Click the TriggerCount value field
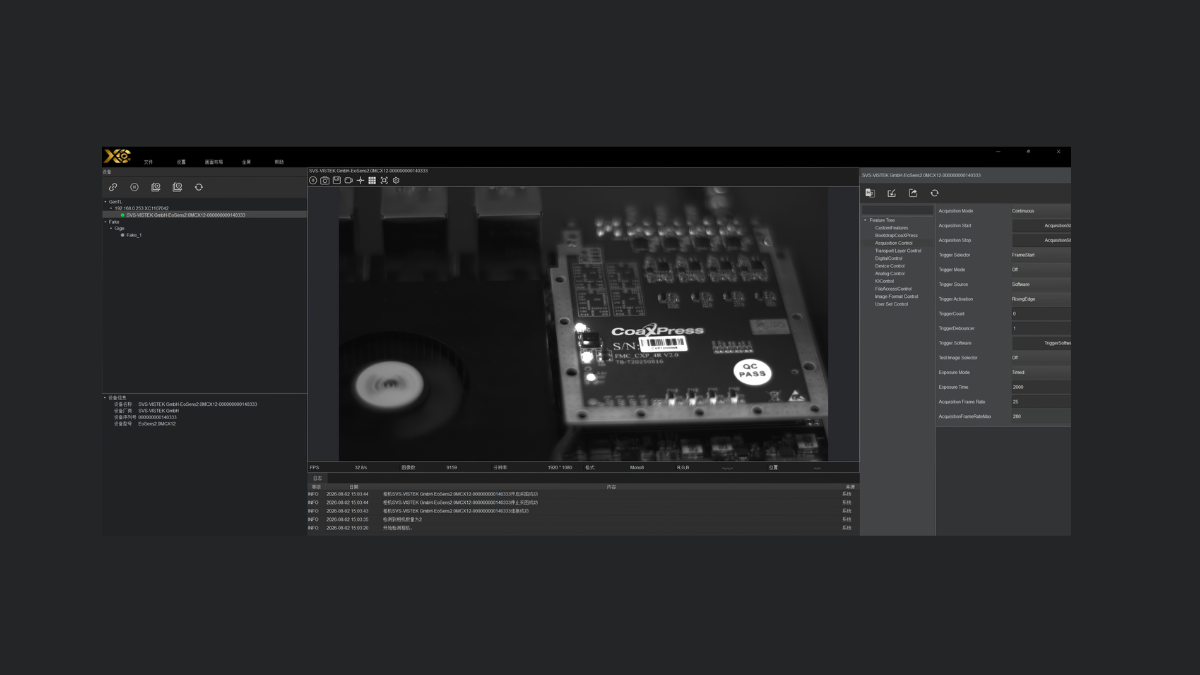The height and width of the screenshot is (675, 1200). coord(1040,314)
